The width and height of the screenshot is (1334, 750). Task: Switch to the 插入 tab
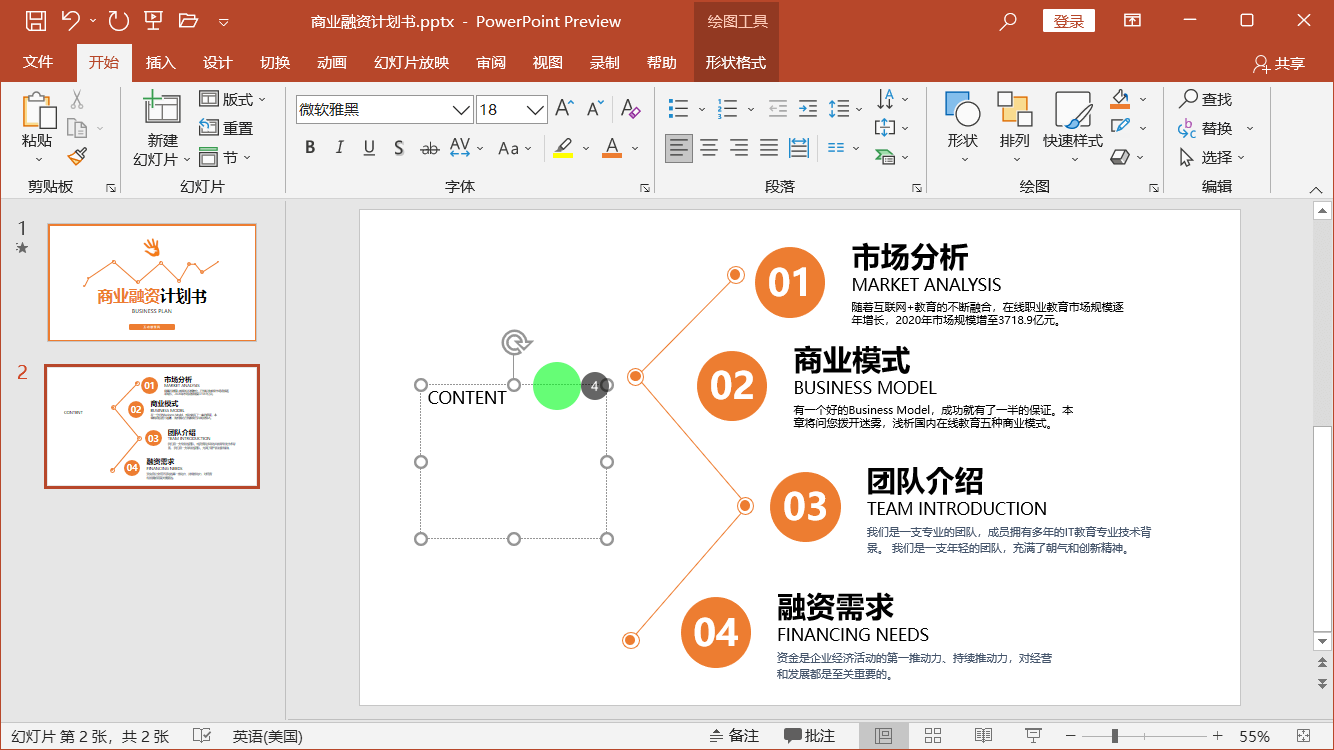coord(160,62)
